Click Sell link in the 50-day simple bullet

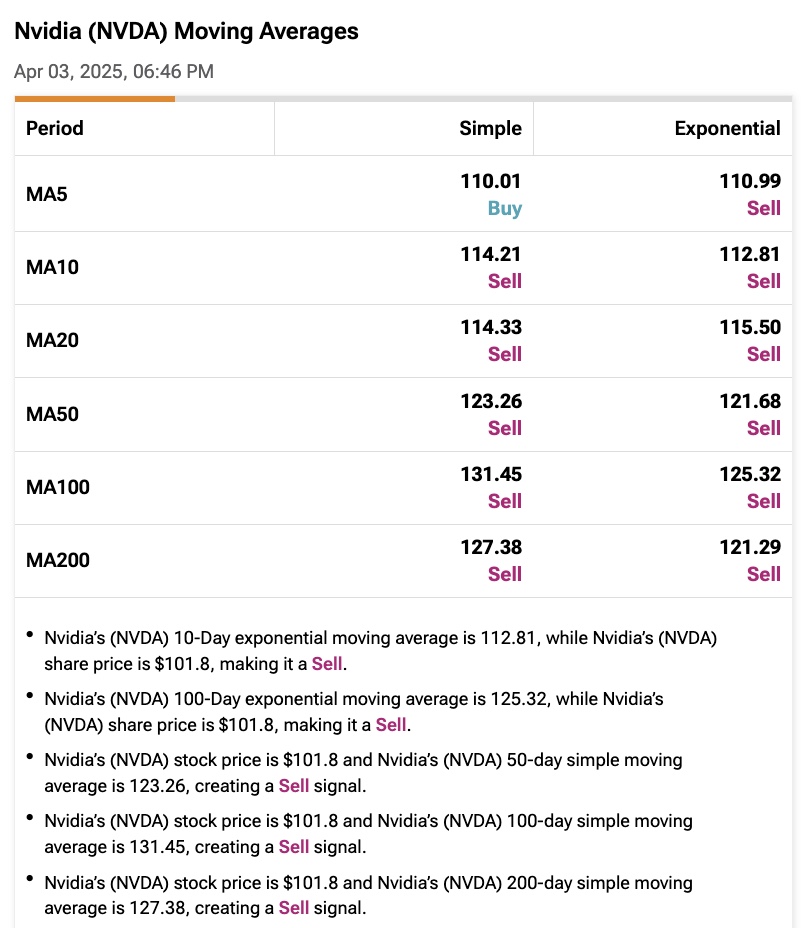[294, 786]
